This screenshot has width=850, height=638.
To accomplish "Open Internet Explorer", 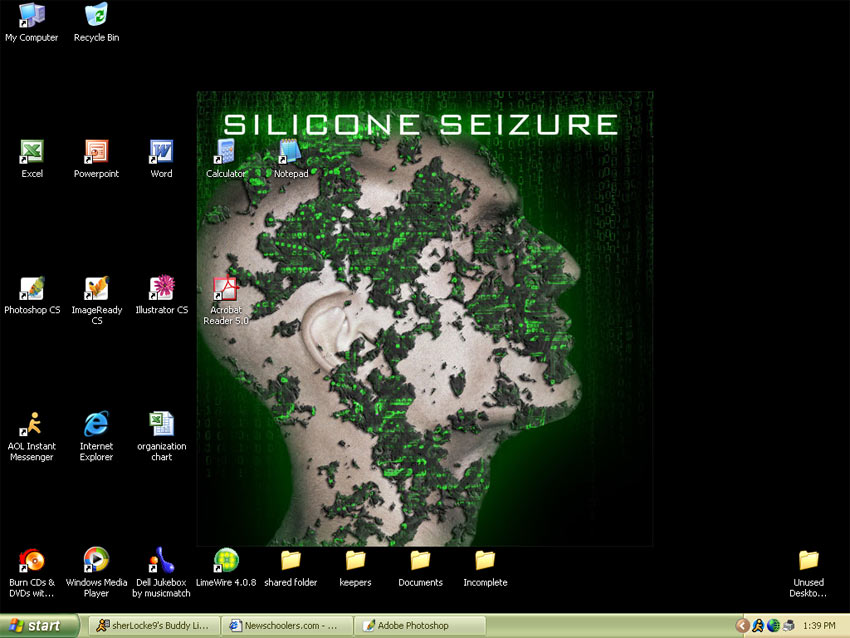I will 95,425.
